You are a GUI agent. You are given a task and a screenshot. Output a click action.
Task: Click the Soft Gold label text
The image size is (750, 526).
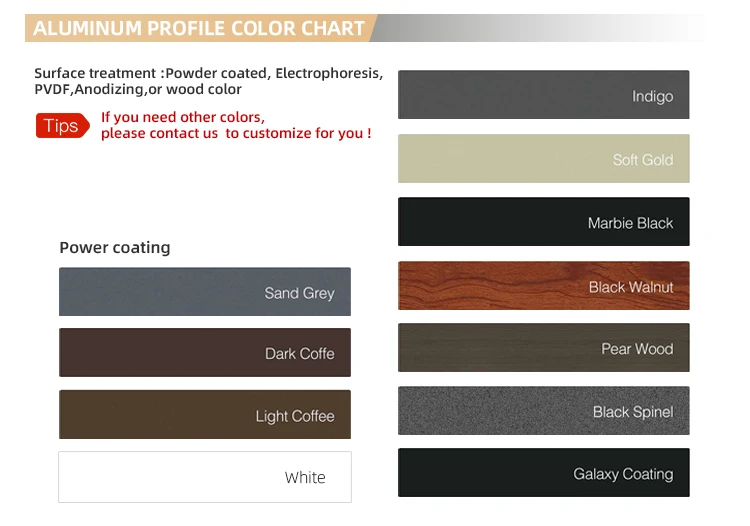click(x=643, y=160)
